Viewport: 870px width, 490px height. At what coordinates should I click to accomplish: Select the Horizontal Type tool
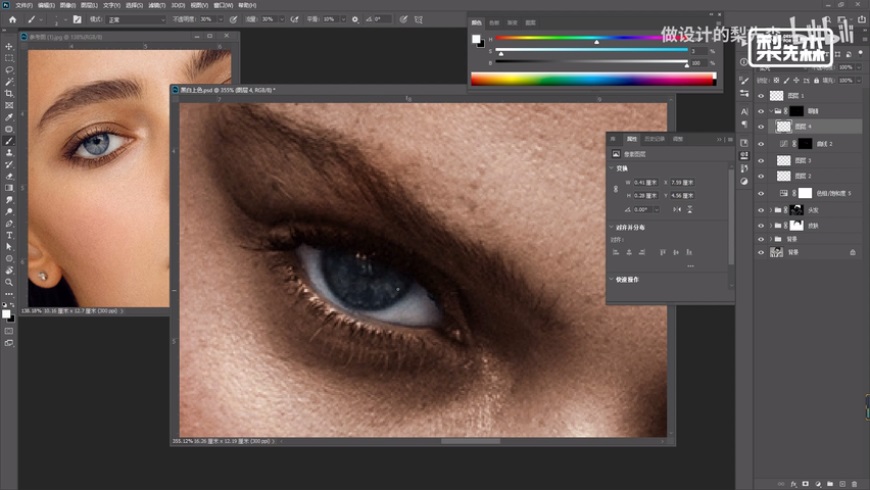click(9, 234)
